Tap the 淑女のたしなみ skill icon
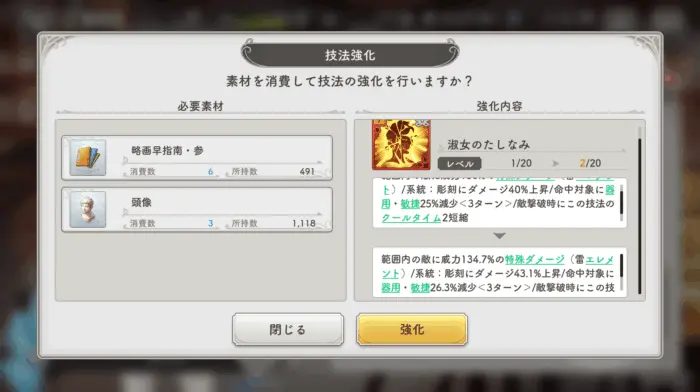 [x=401, y=144]
